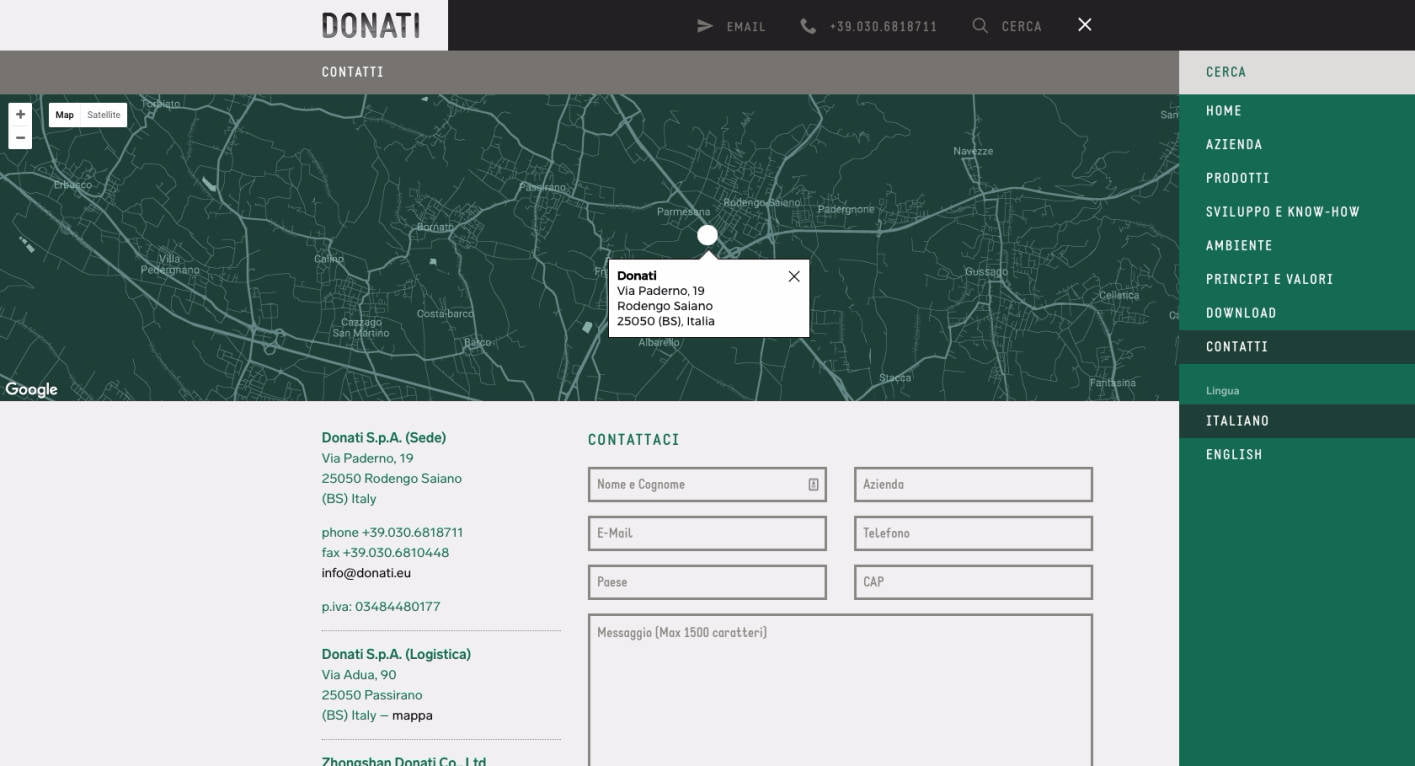This screenshot has width=1415, height=766.
Task: Close the side menu with X icon
Action: [x=1085, y=25]
